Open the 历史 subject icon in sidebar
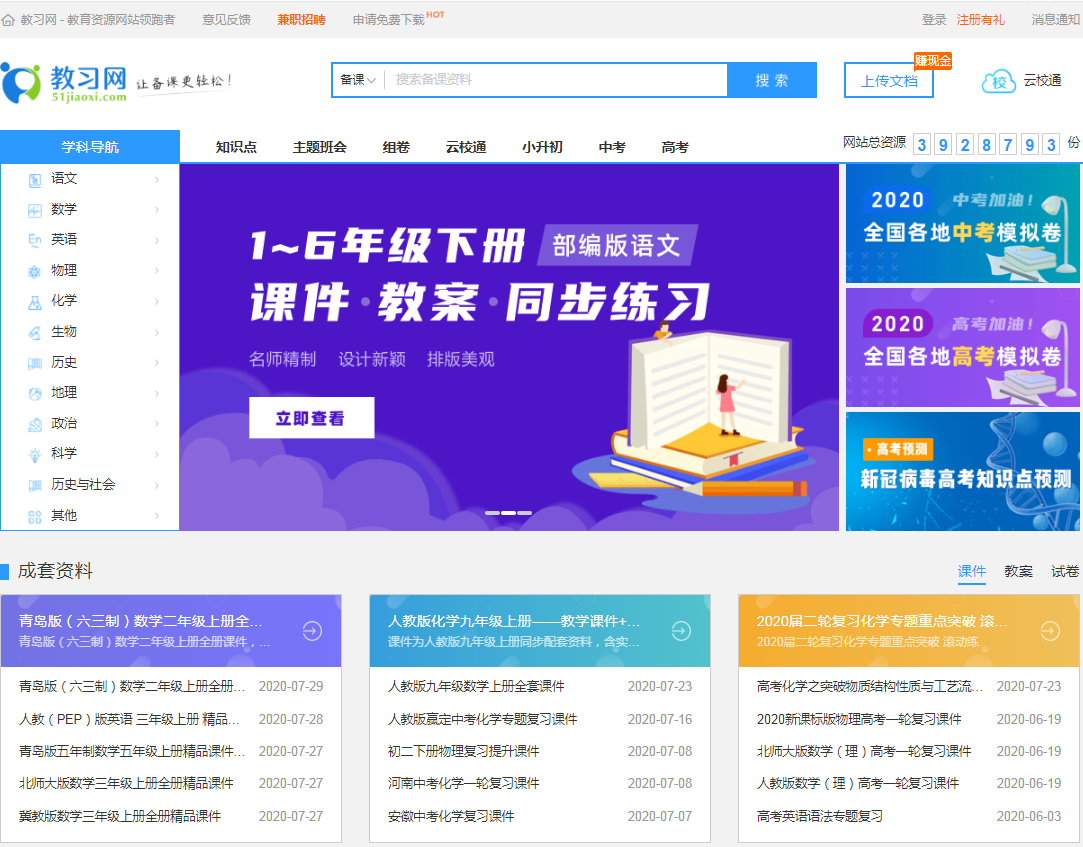 pos(35,363)
